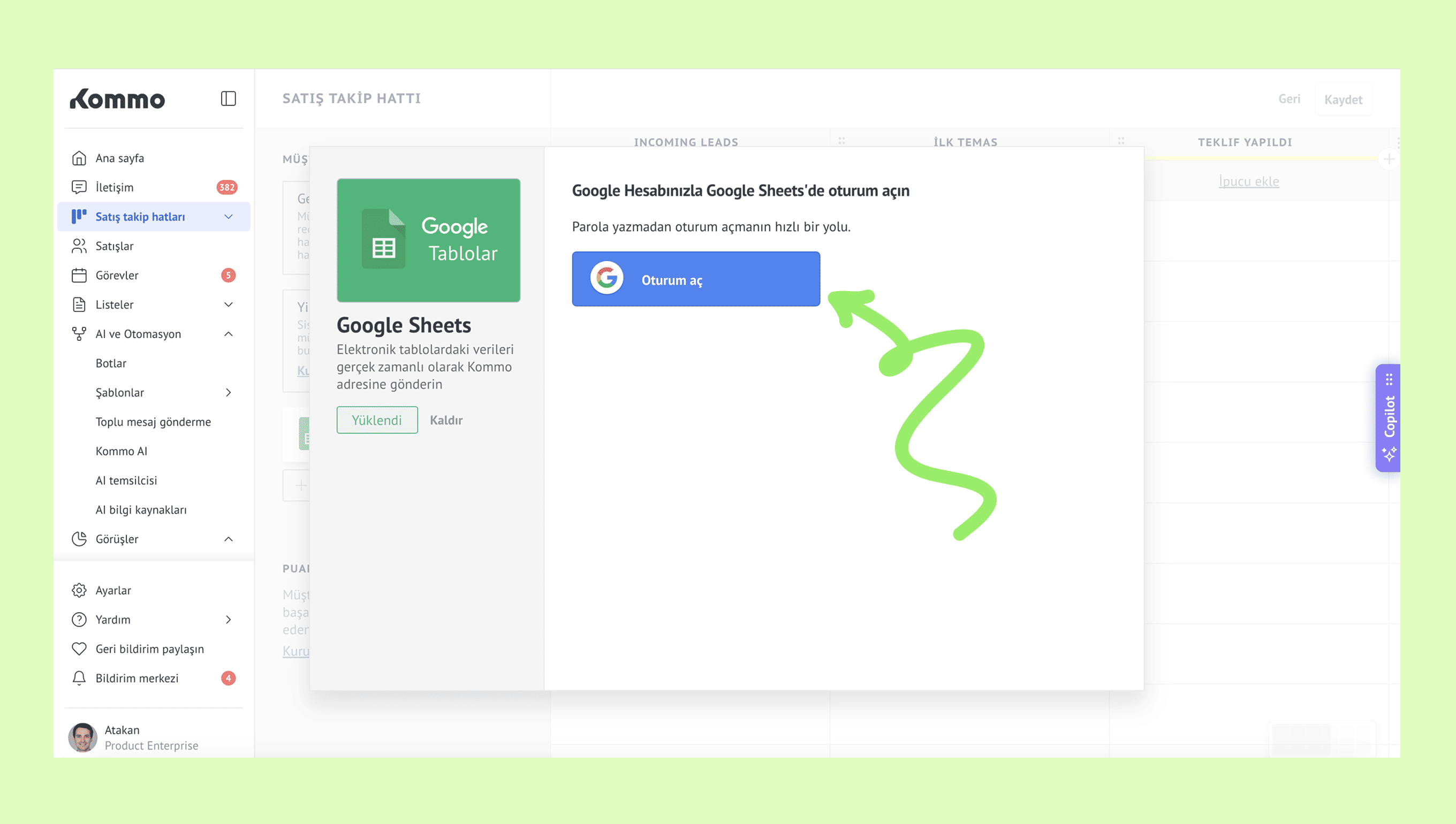1456x824 pixels.
Task: Open Botlar menu item
Action: (x=111, y=363)
